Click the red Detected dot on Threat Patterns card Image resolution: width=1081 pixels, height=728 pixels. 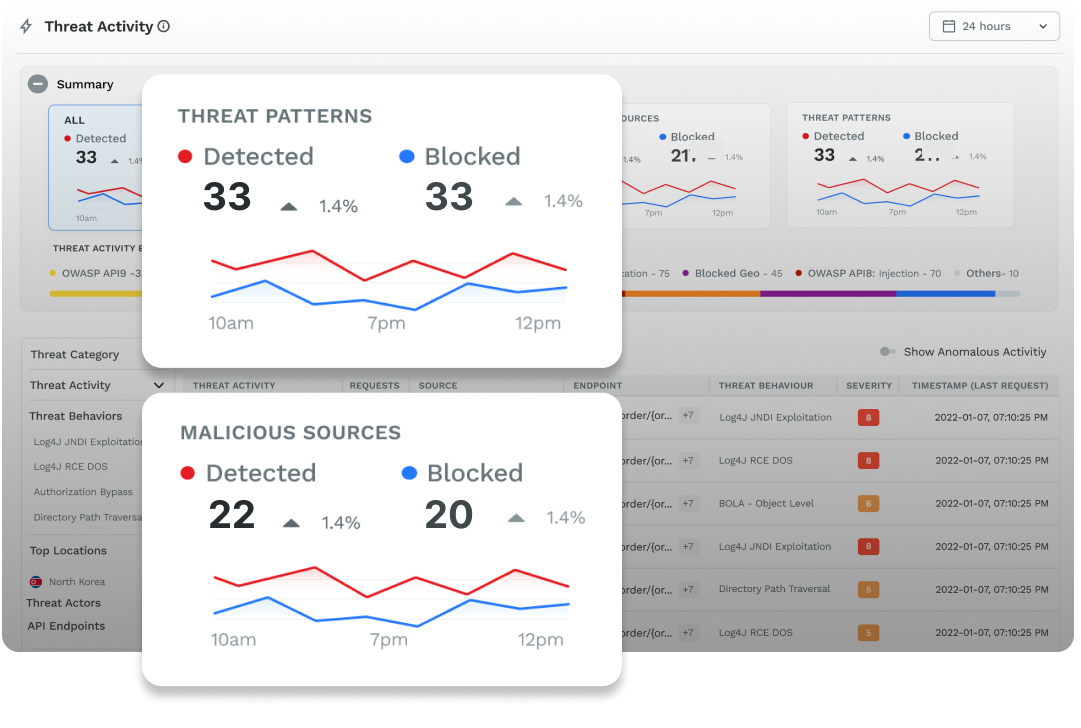click(183, 156)
